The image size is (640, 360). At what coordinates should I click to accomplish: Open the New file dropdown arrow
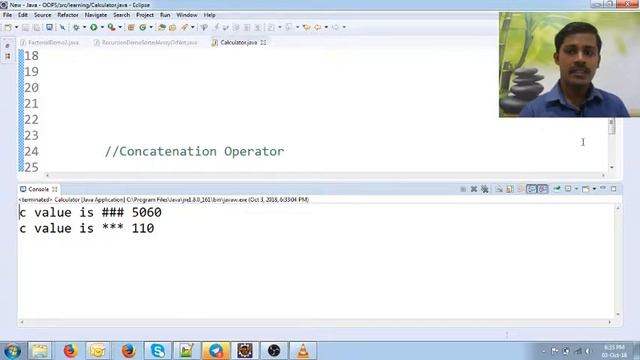[x=16, y=27]
